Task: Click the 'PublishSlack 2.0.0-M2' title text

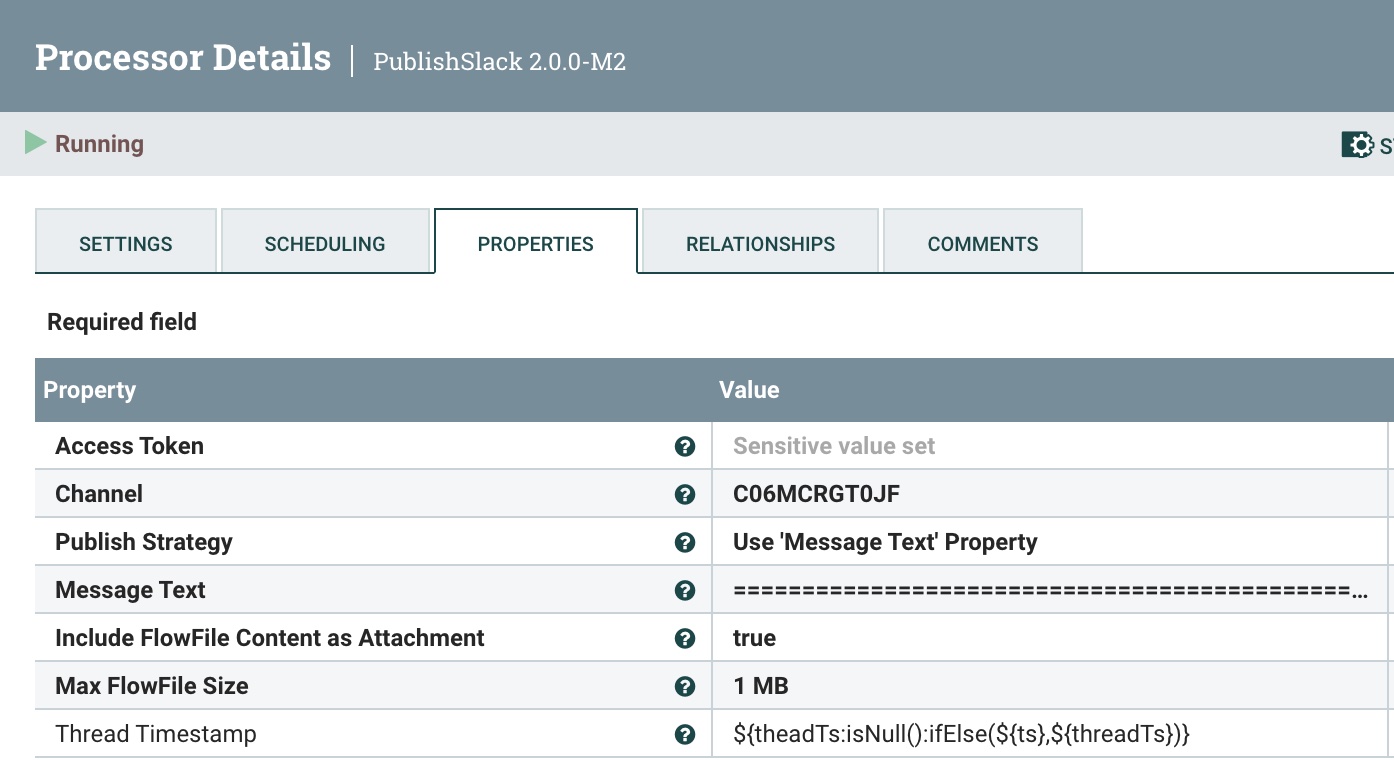Action: (x=500, y=61)
